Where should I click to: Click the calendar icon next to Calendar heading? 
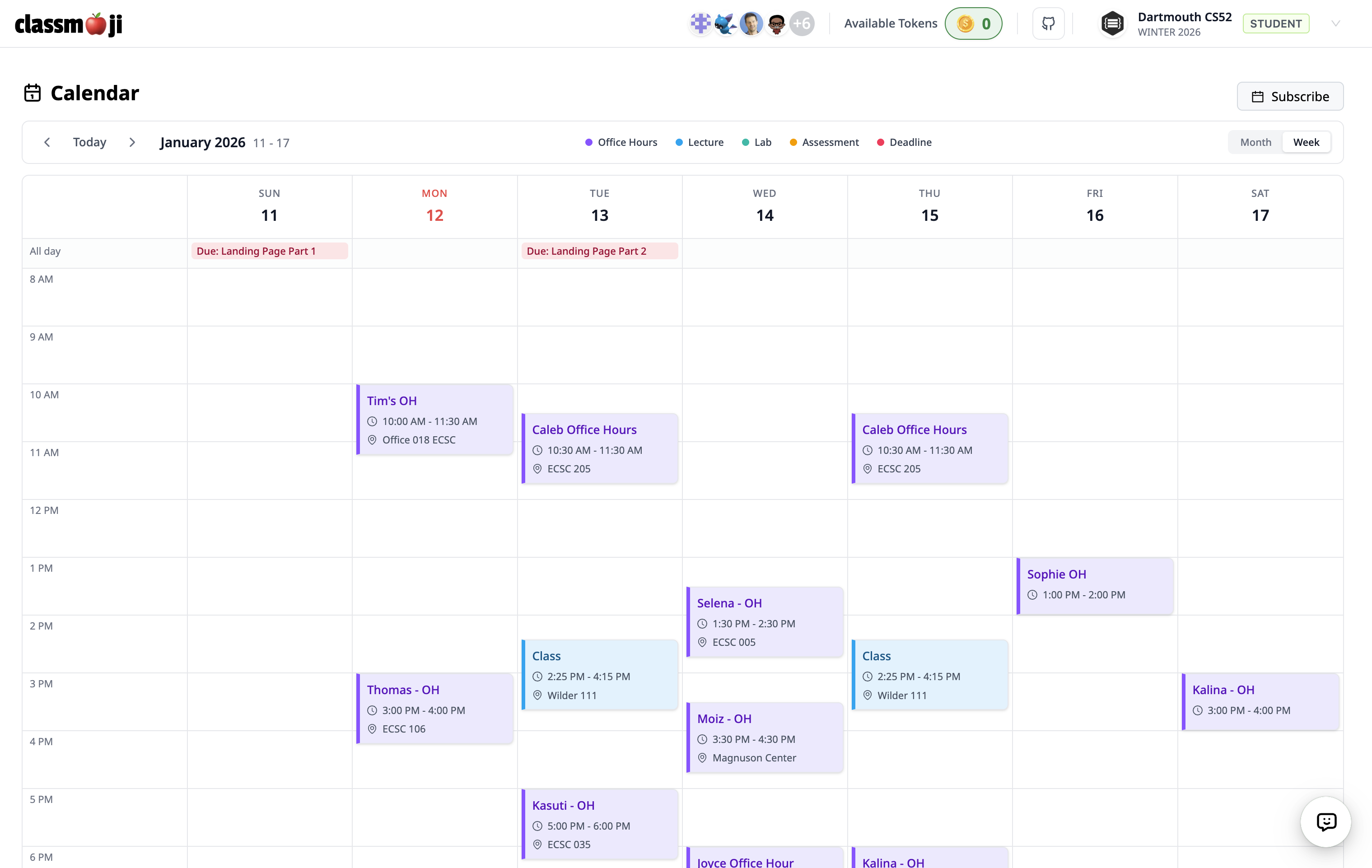tap(33, 92)
